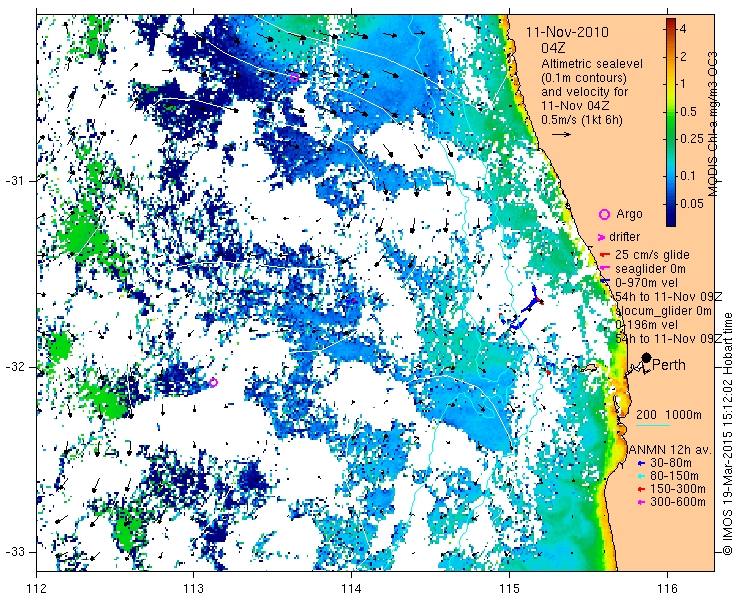Select the magenta seaglider 0m legend marker
The height and width of the screenshot is (600, 740).
605,269
